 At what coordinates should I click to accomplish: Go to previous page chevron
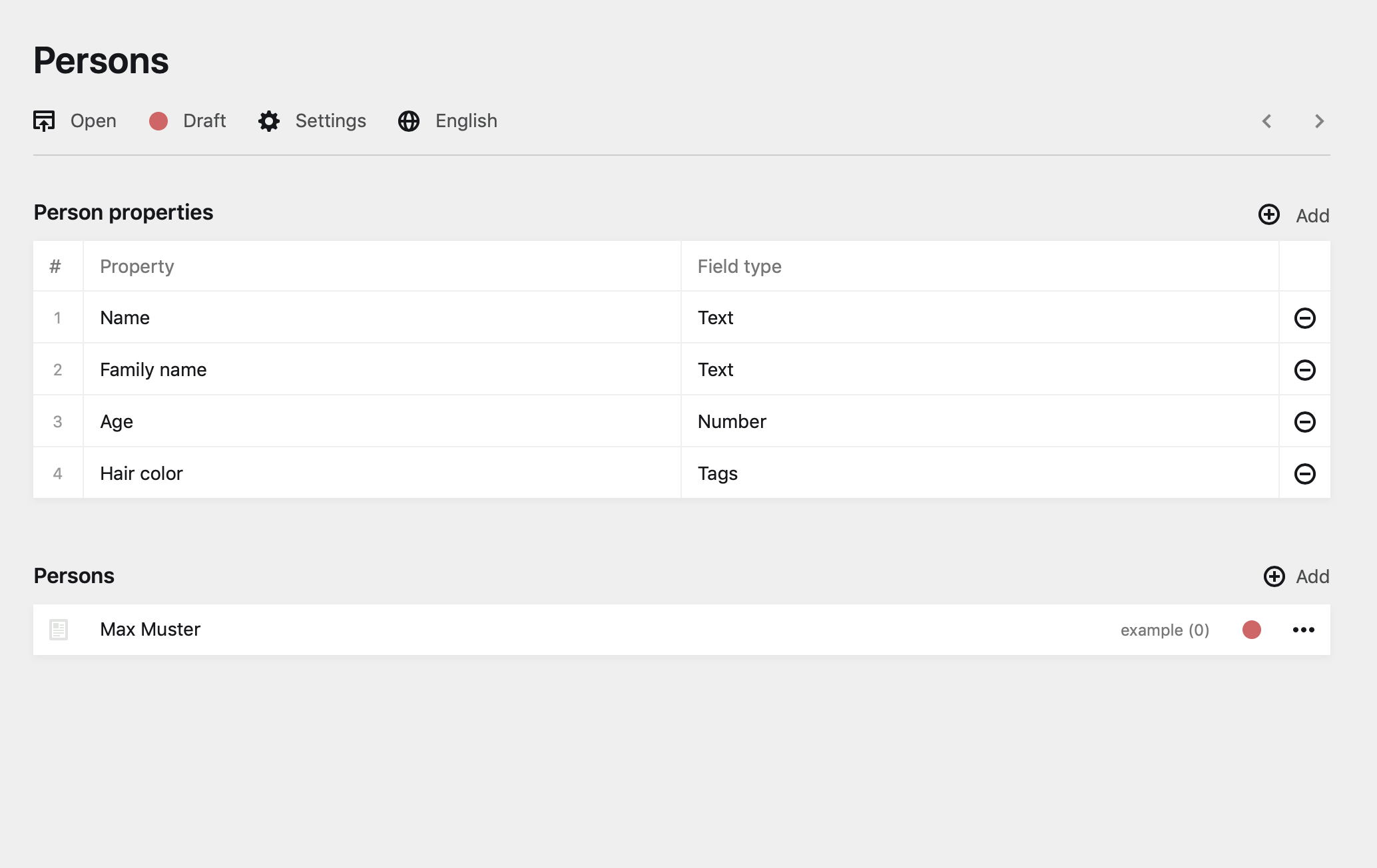click(1266, 121)
